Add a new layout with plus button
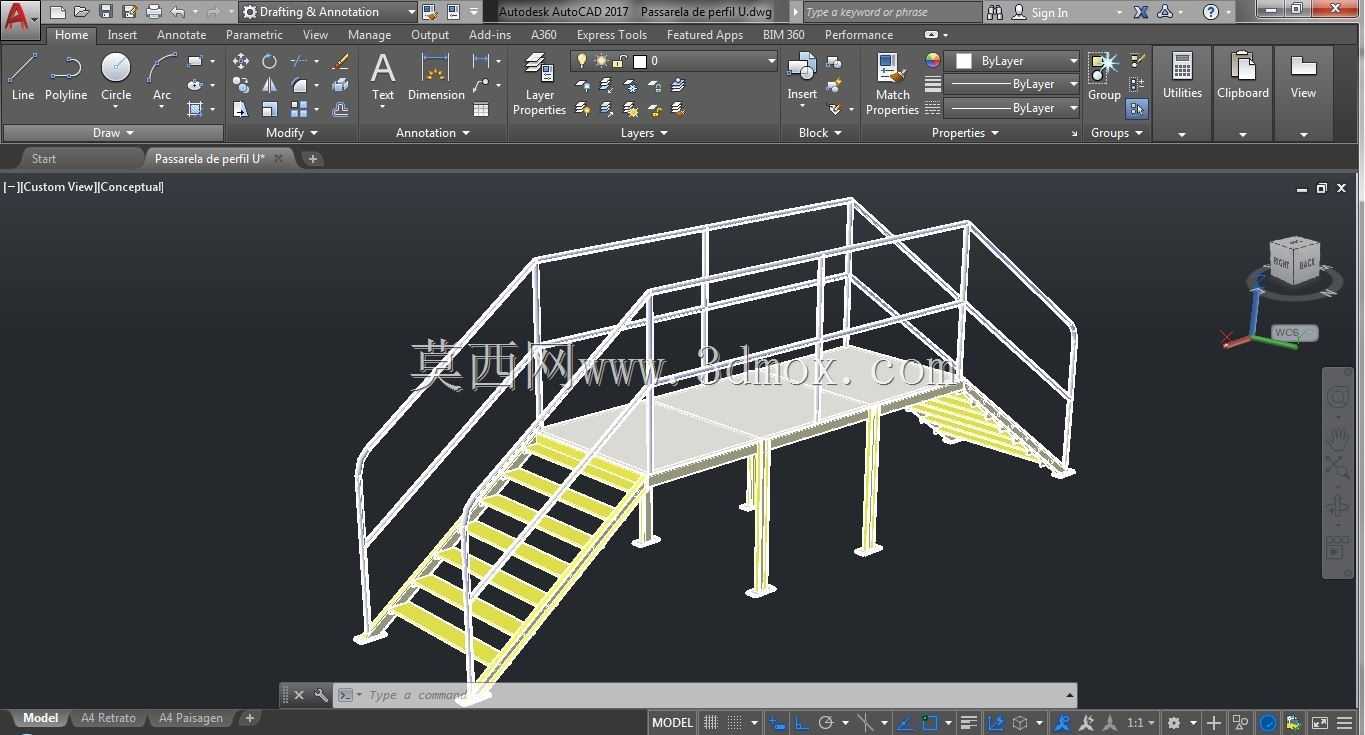 click(250, 718)
